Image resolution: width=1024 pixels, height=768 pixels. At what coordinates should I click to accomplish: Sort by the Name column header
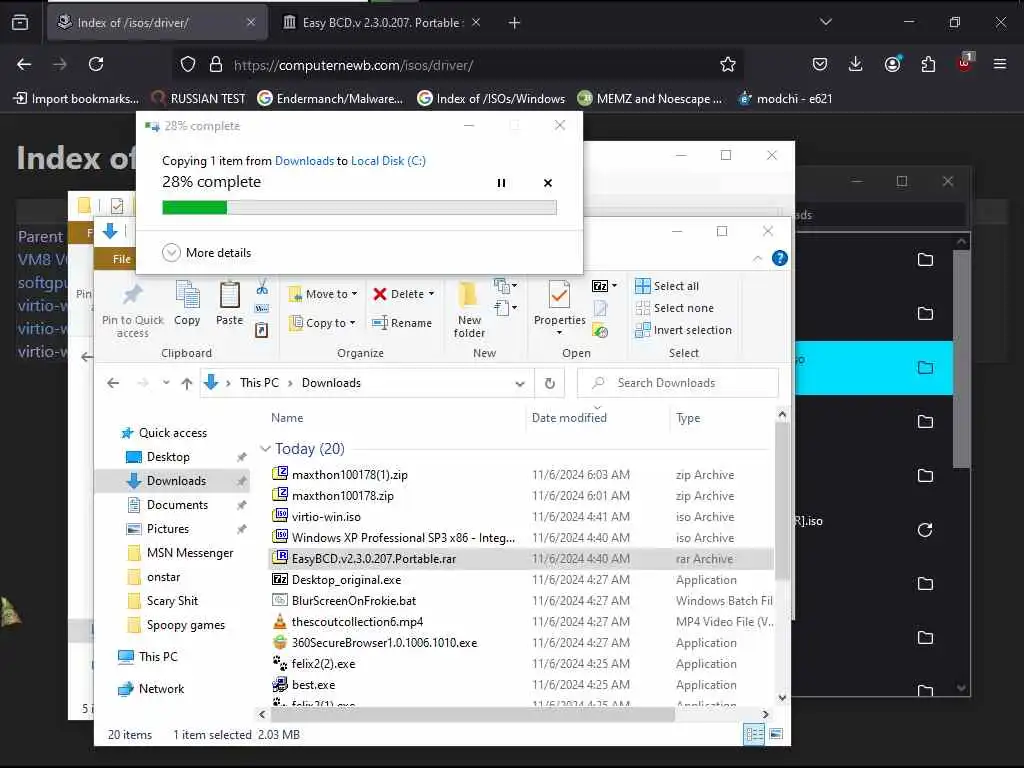pyautogui.click(x=287, y=418)
